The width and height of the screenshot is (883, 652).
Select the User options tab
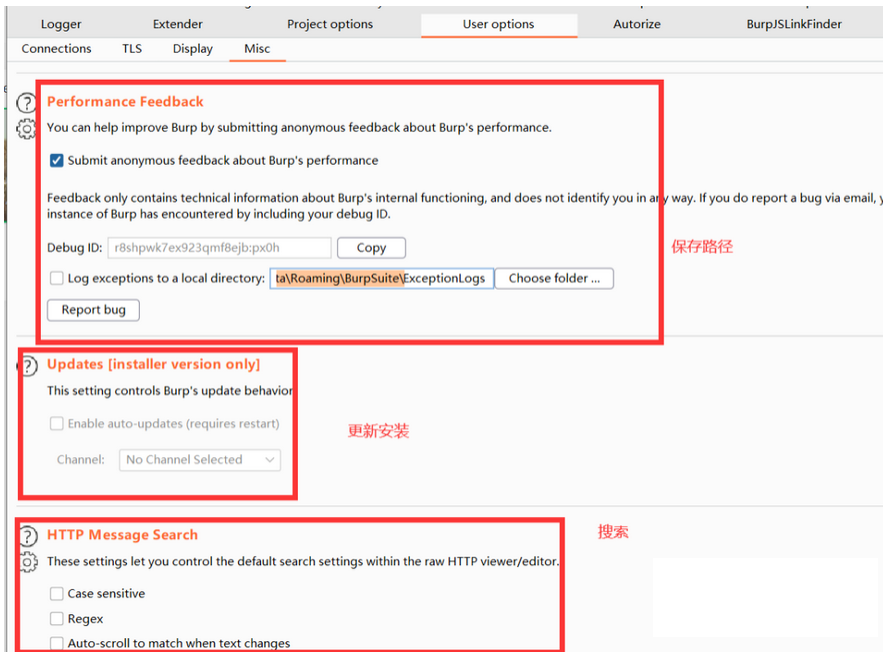tap(498, 24)
